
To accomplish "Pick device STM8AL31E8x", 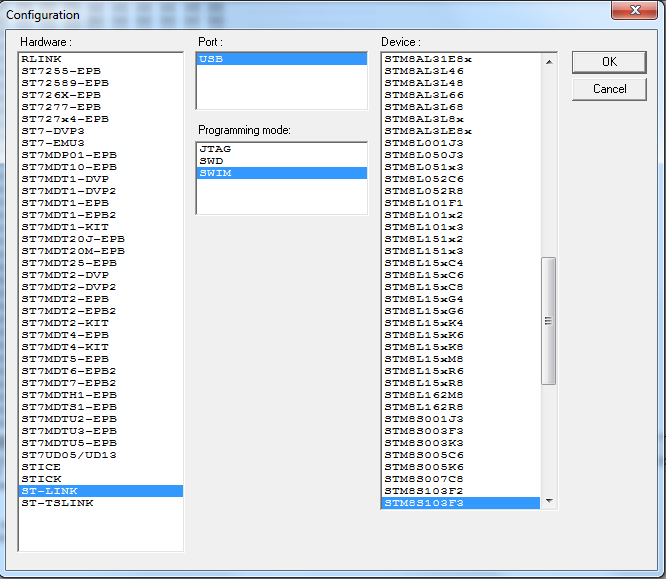I will point(461,59).
